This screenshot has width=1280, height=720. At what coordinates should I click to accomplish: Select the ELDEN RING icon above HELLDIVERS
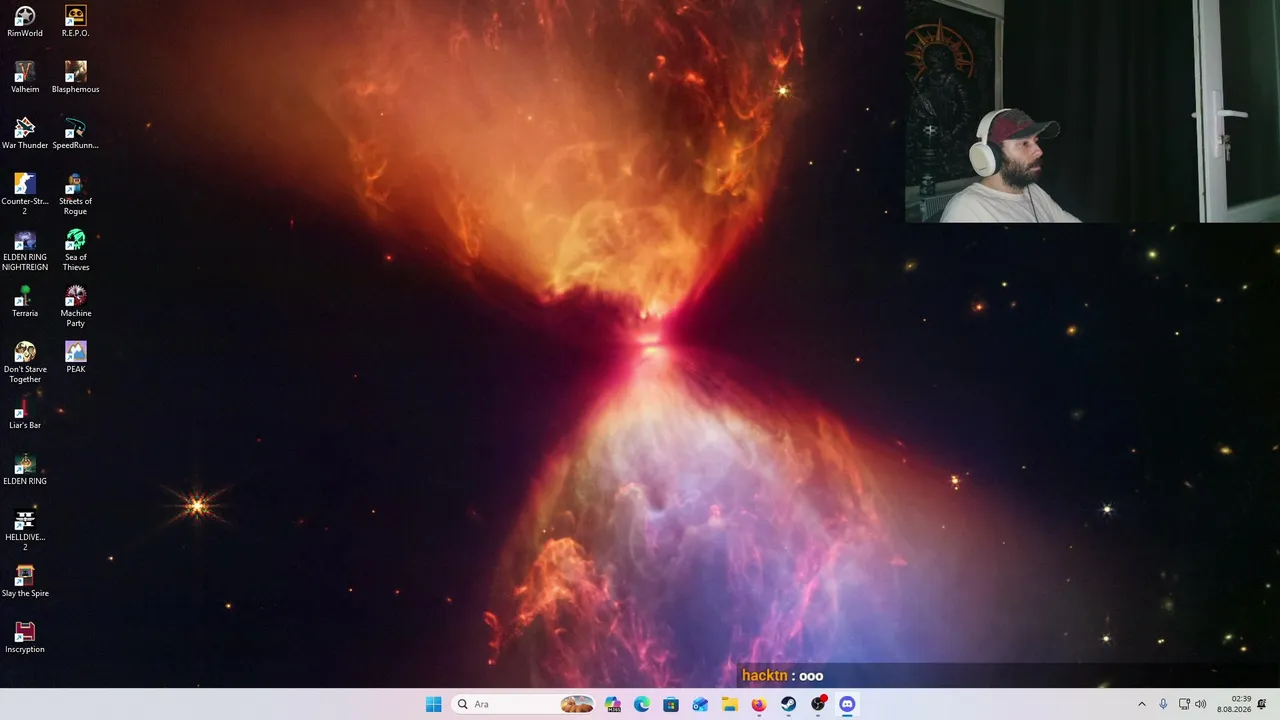tap(25, 470)
